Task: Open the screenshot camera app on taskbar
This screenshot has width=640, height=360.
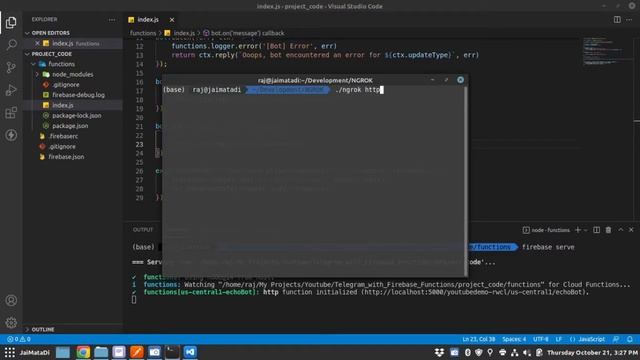Action: point(154,352)
